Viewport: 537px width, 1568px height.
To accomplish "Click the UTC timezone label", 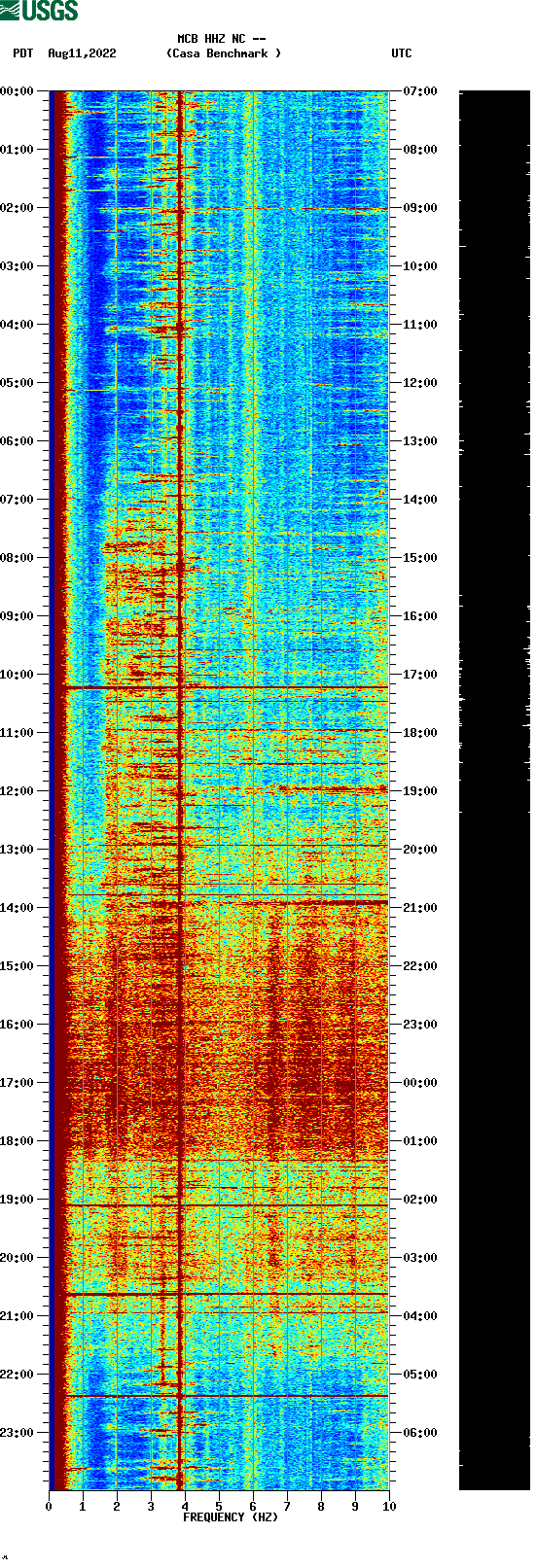I will pyautogui.click(x=402, y=54).
